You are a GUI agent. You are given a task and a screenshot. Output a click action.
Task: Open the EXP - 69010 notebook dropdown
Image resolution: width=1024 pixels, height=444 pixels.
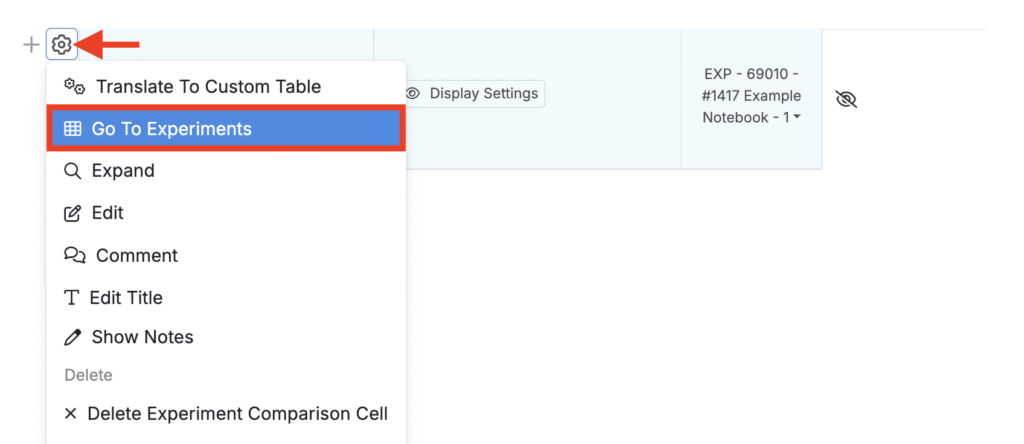tap(751, 96)
